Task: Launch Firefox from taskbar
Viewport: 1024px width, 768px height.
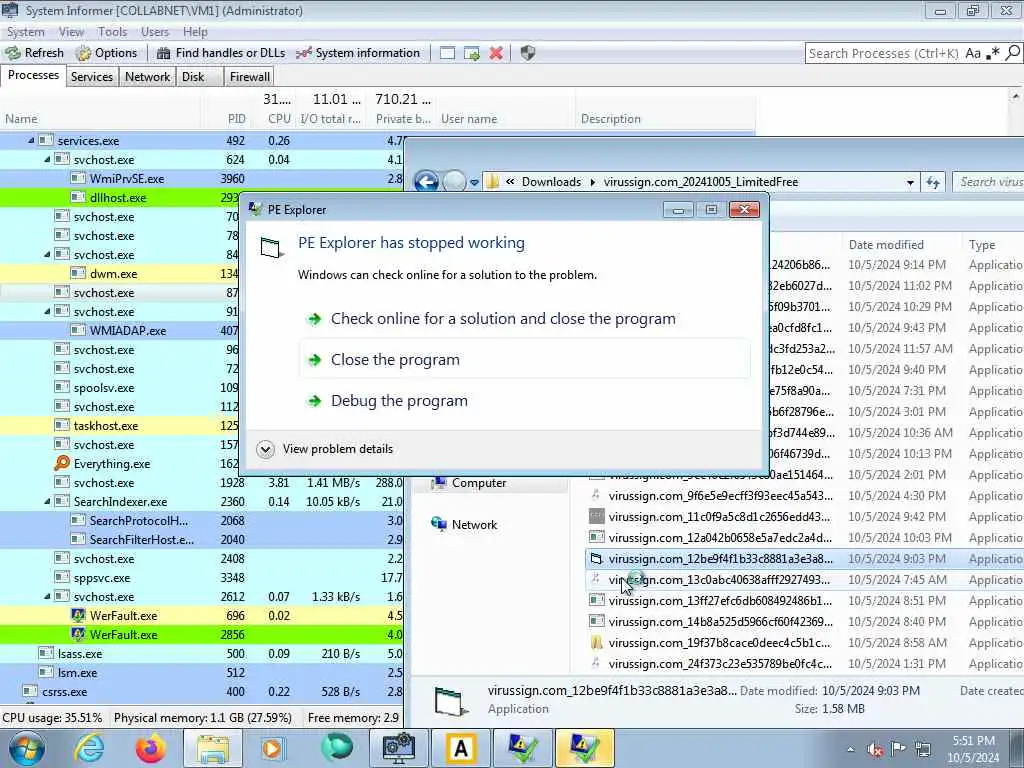Action: click(151, 748)
